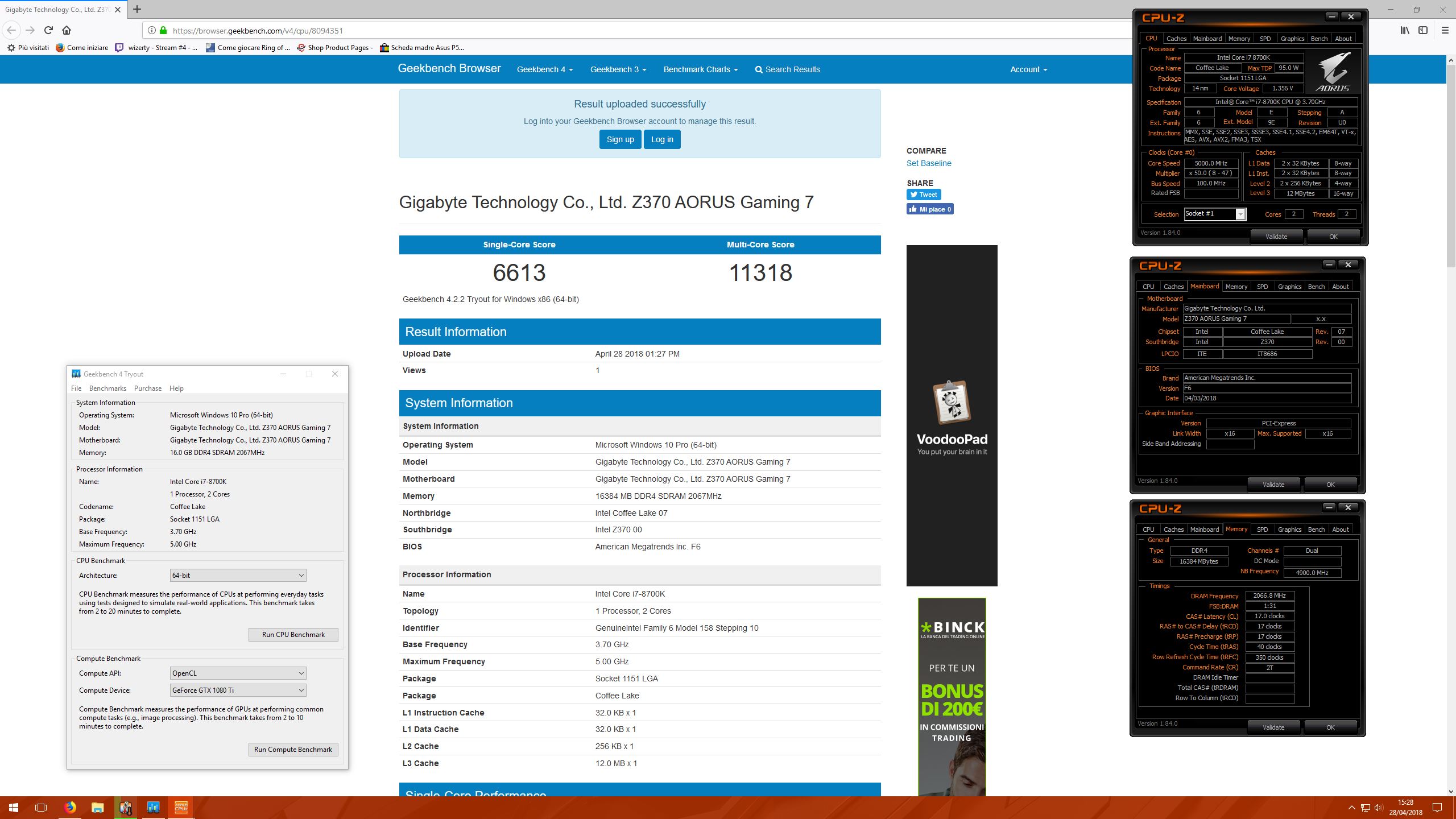This screenshot has width=1456, height=819.
Task: Click Validate in Mainboard CPU-Z window
Action: click(x=1273, y=485)
